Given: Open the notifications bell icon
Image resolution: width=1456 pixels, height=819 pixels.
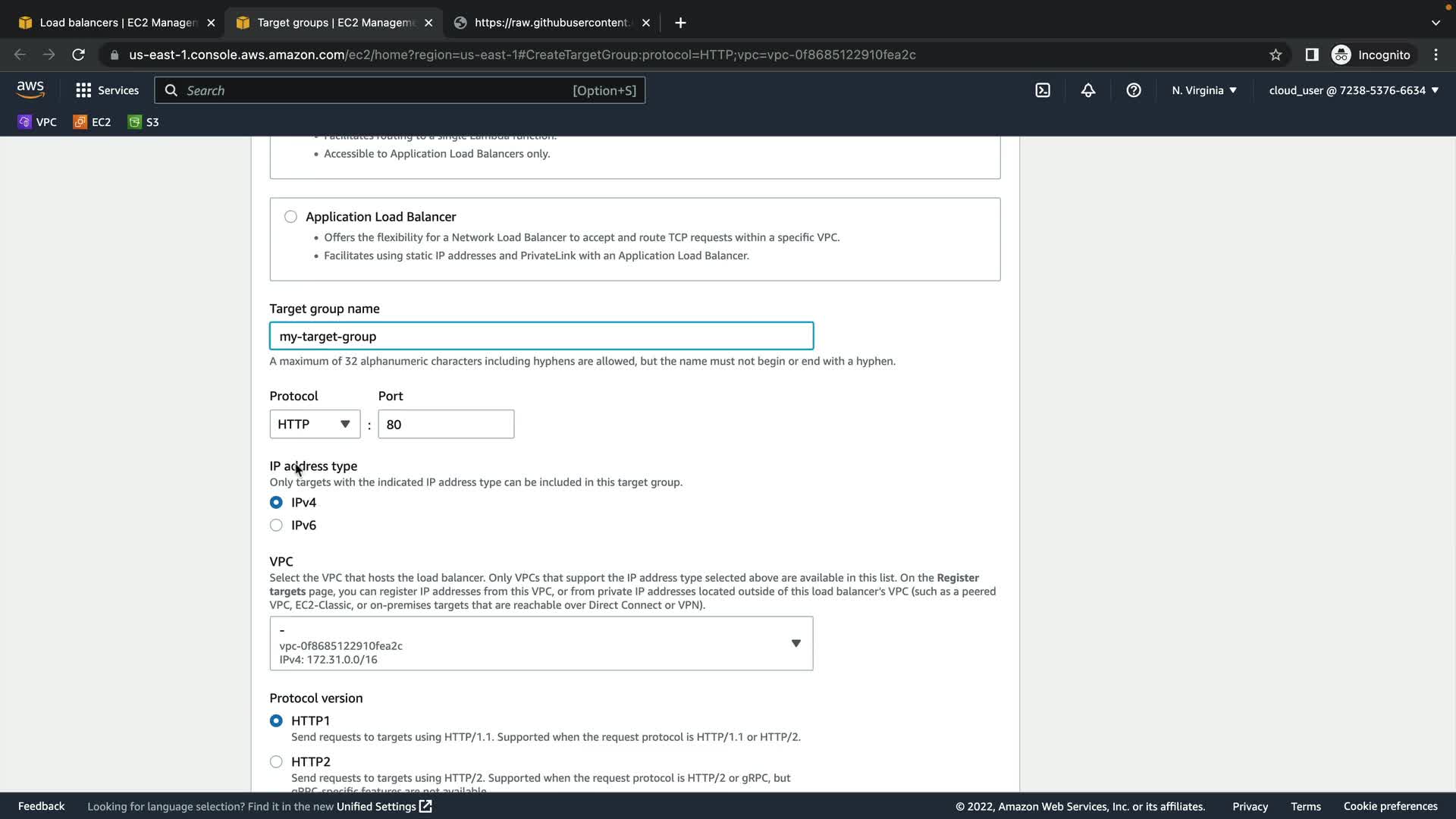Looking at the screenshot, I should click(x=1088, y=90).
